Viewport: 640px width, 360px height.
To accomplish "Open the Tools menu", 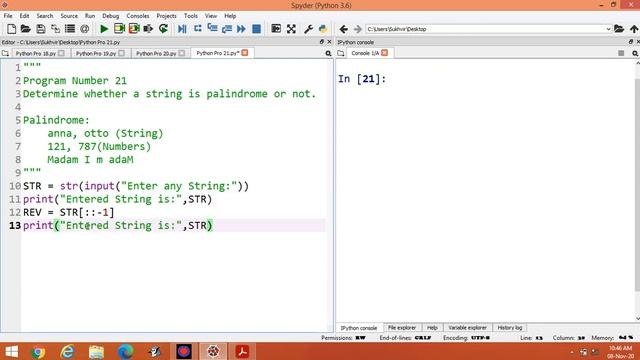I will coord(190,16).
